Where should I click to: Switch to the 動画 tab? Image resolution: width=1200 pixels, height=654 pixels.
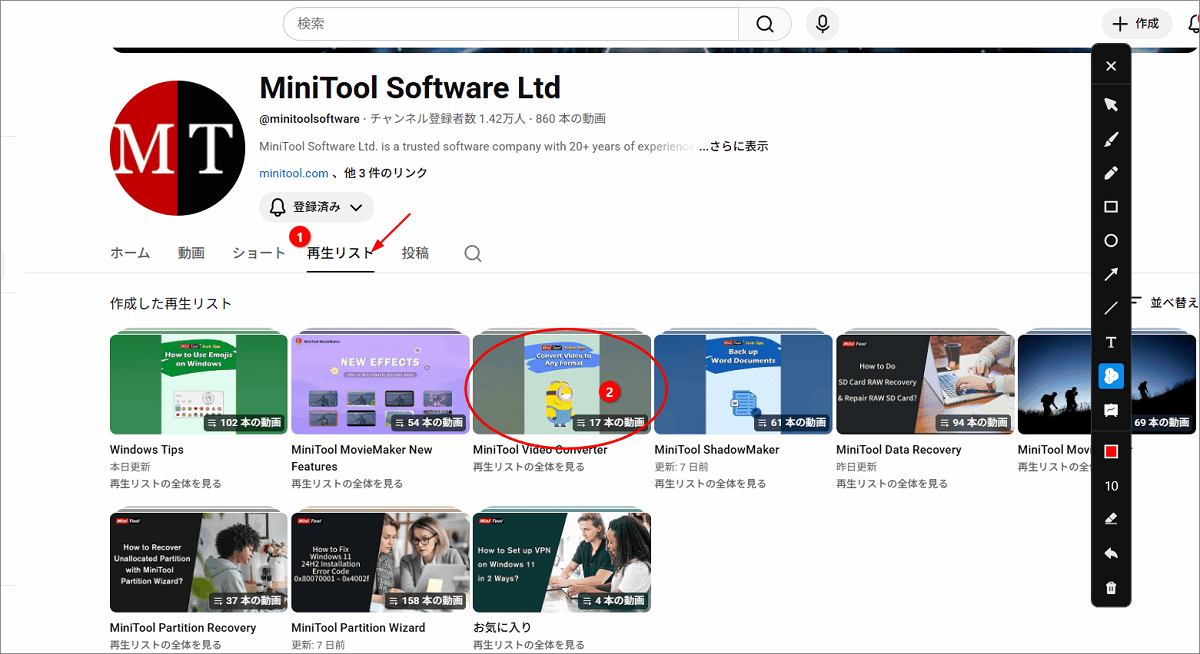click(x=191, y=253)
